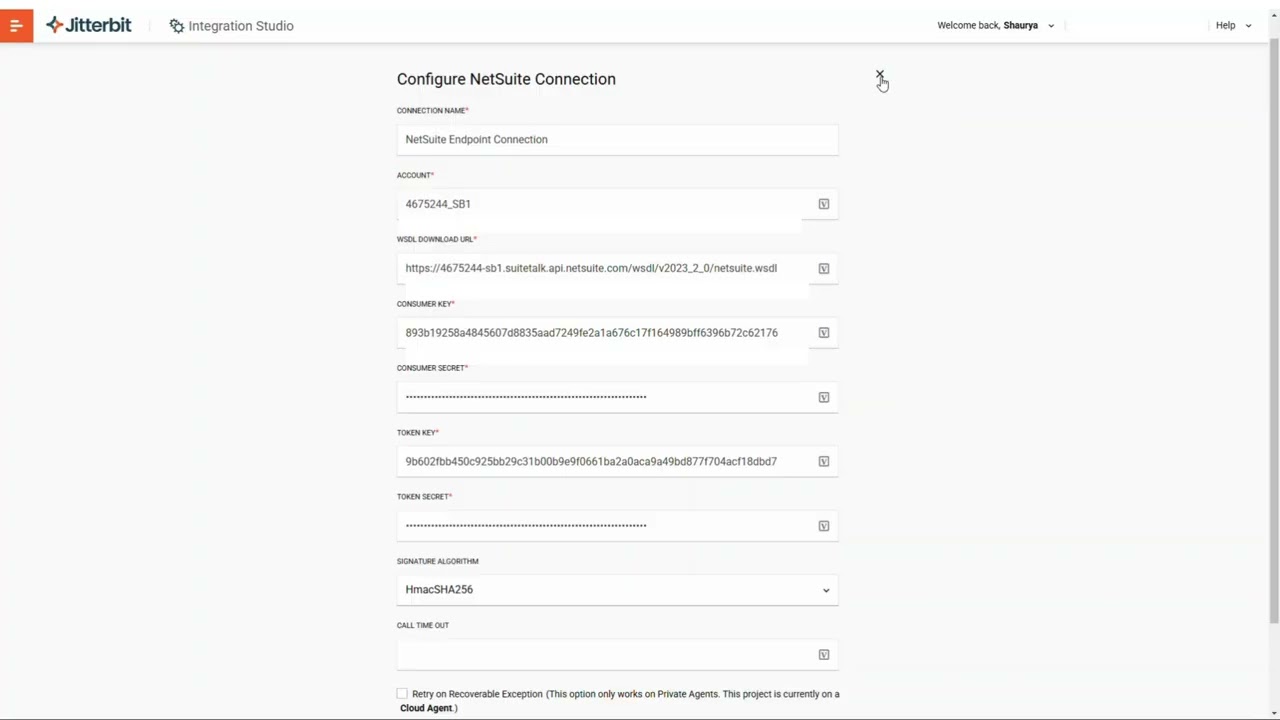Screen dimensions: 1280x720
Task: Click the Configure NetSuite Connection heading
Action: (x=506, y=79)
